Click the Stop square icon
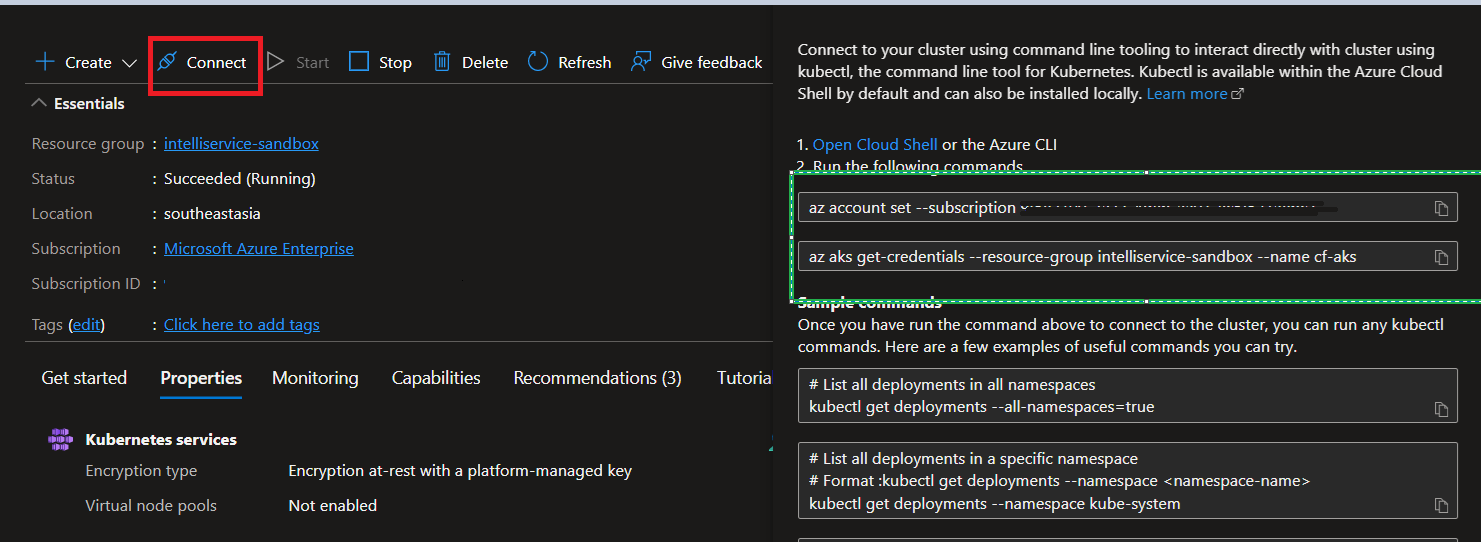1481x542 pixels. [359, 62]
